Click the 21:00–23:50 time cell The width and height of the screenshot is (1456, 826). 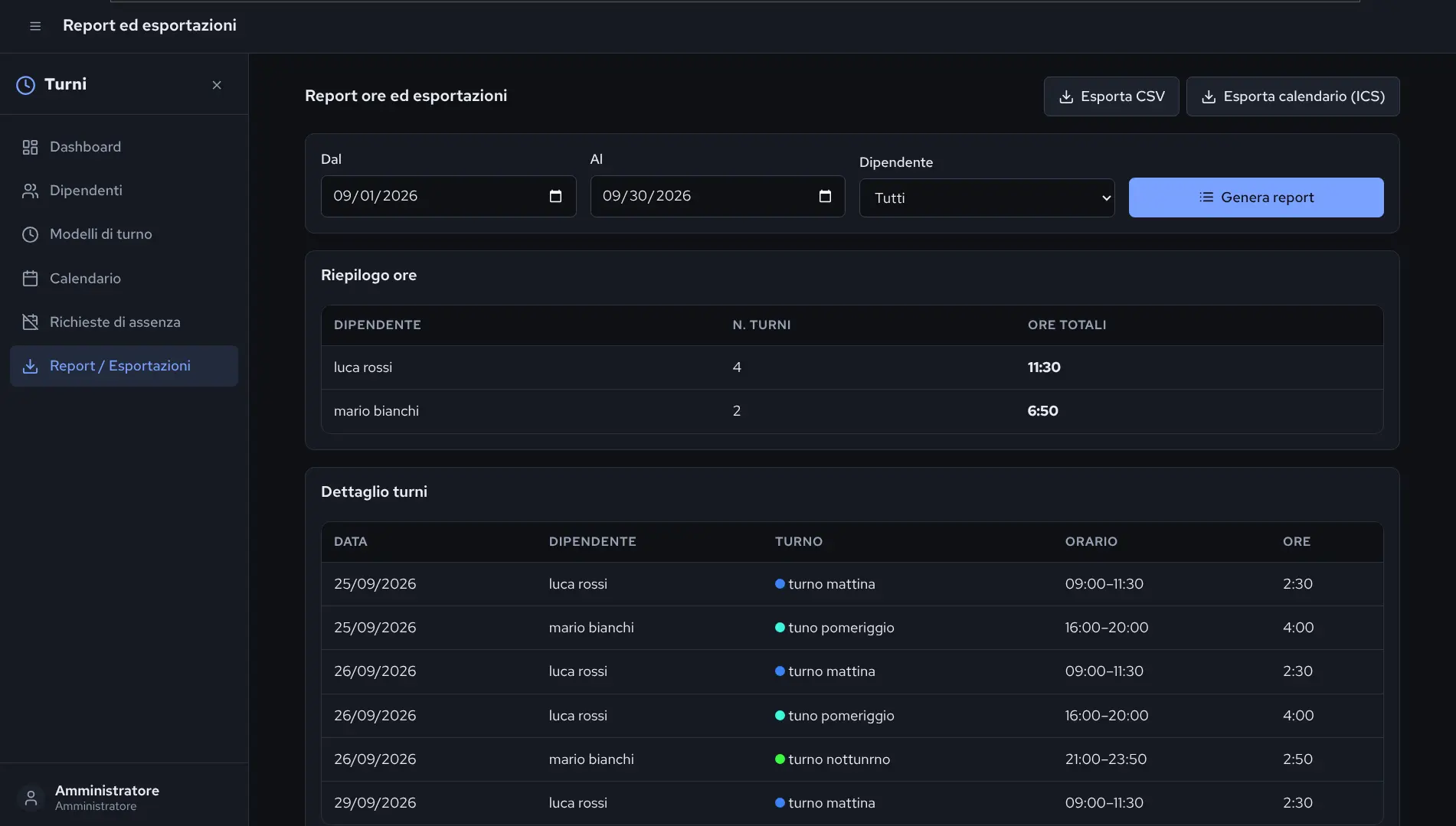(1106, 759)
